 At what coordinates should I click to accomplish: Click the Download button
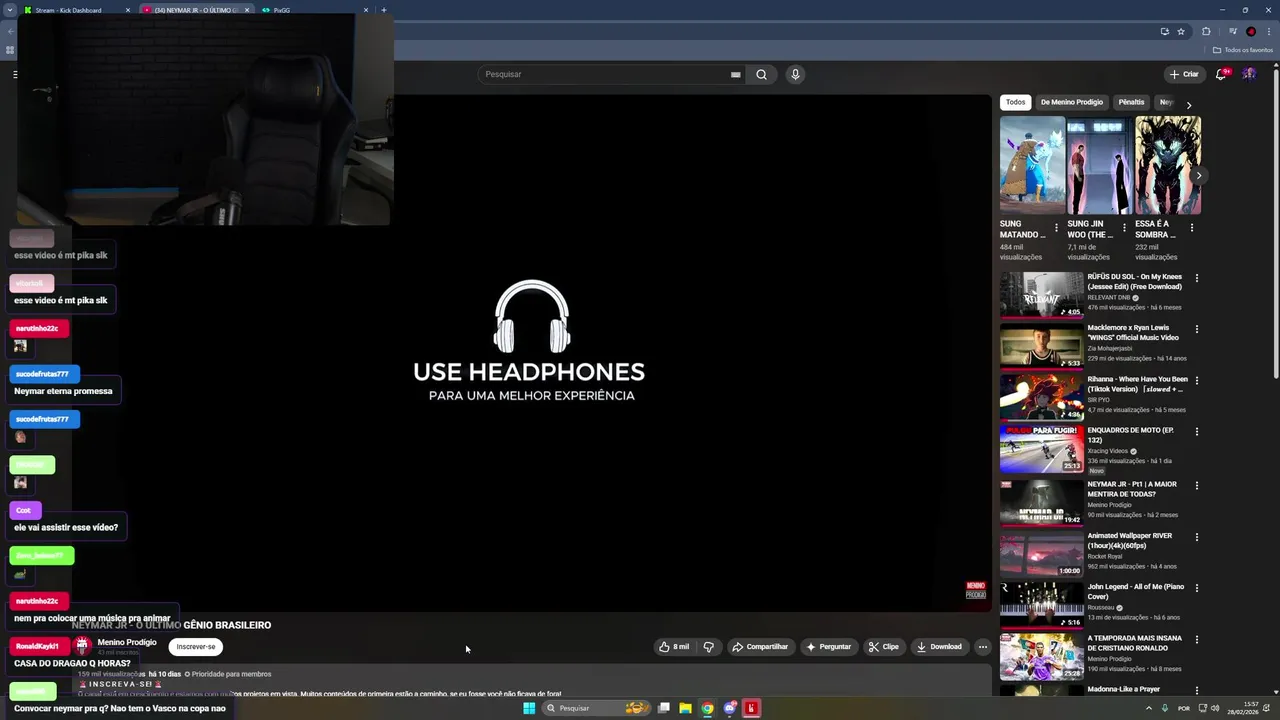(x=939, y=647)
